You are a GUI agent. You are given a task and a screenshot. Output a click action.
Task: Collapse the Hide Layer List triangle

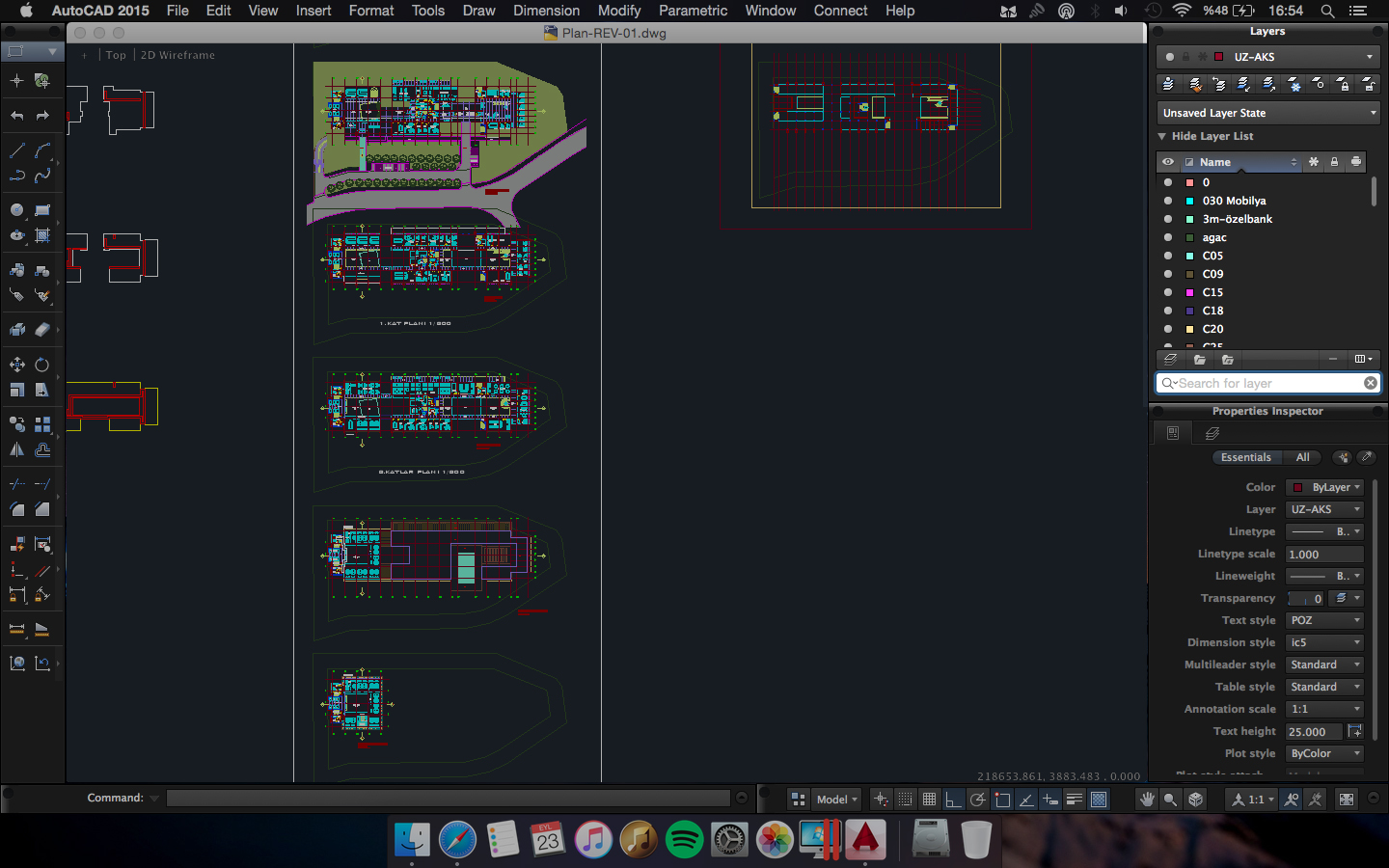point(1162,136)
